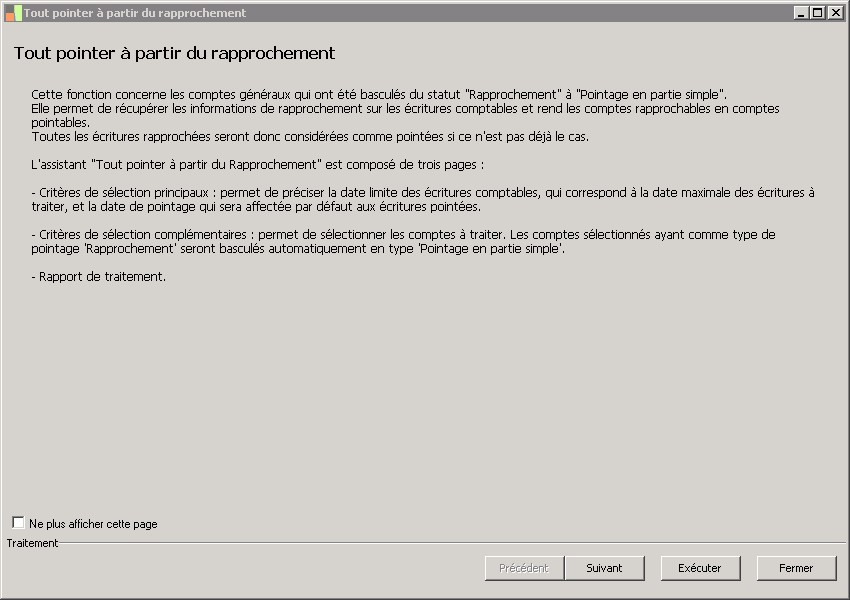Click the 'Traitement' section label
Image resolution: width=850 pixels, height=600 pixels.
tap(33, 543)
